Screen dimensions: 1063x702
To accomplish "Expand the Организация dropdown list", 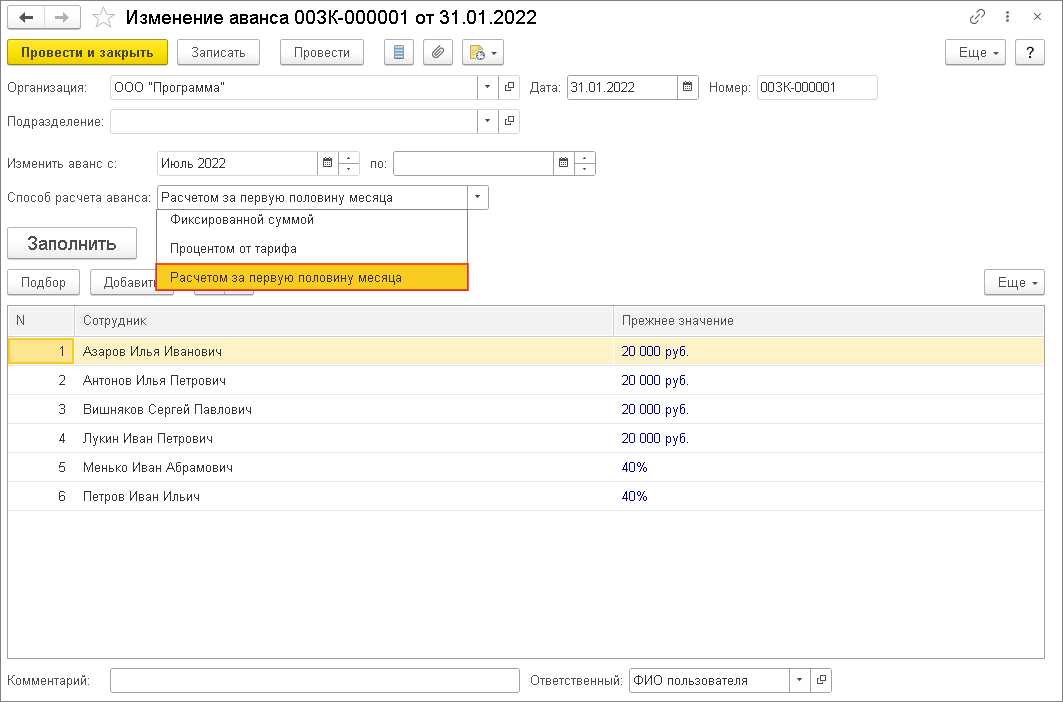I will point(487,87).
